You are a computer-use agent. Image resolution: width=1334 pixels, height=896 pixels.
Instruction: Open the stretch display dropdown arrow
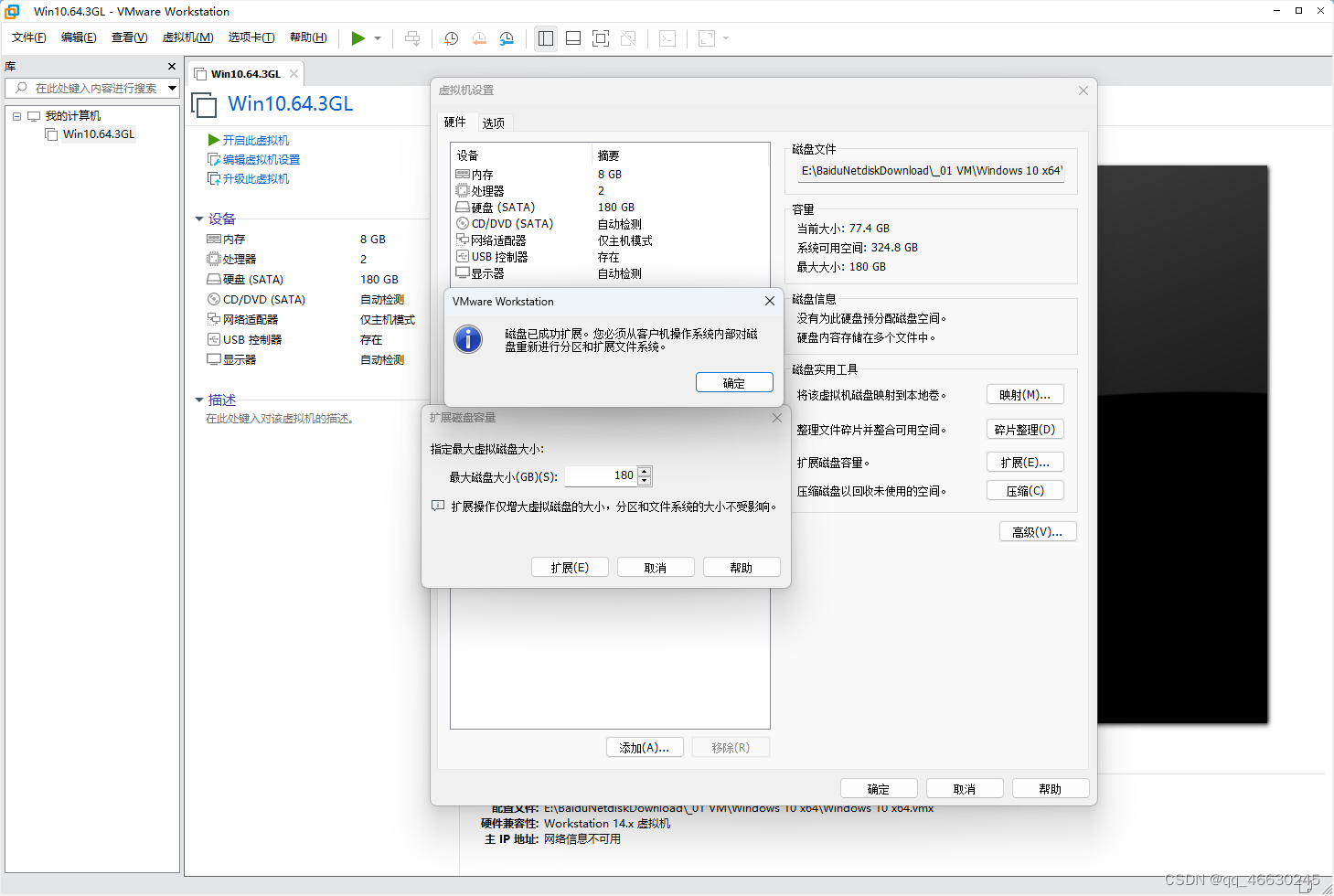(726, 38)
